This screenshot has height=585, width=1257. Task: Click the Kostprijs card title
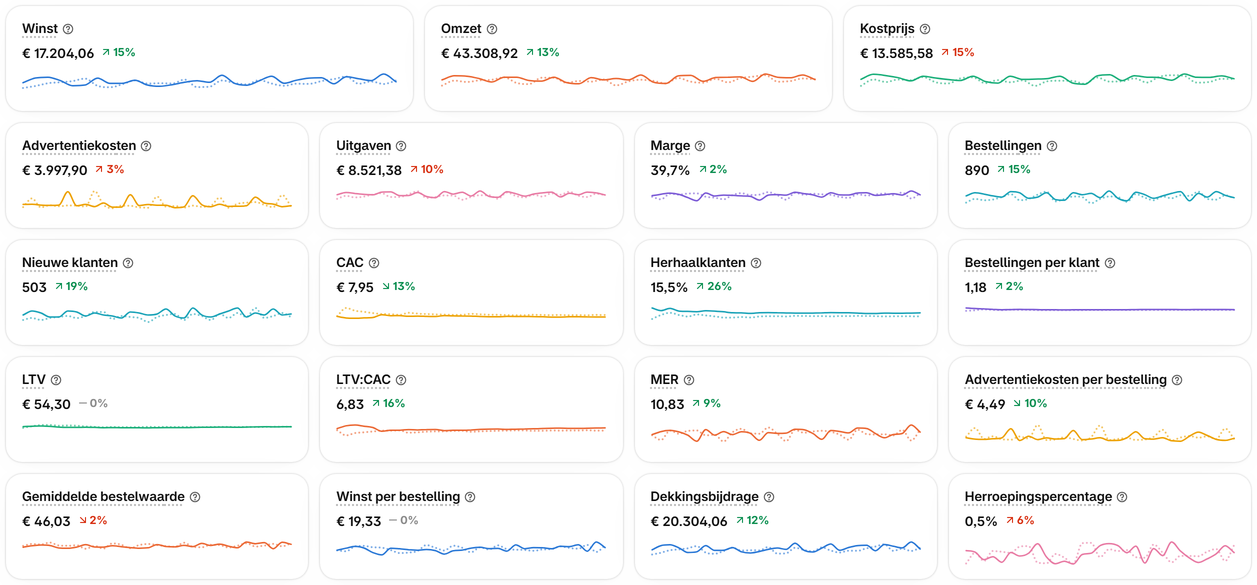point(887,29)
